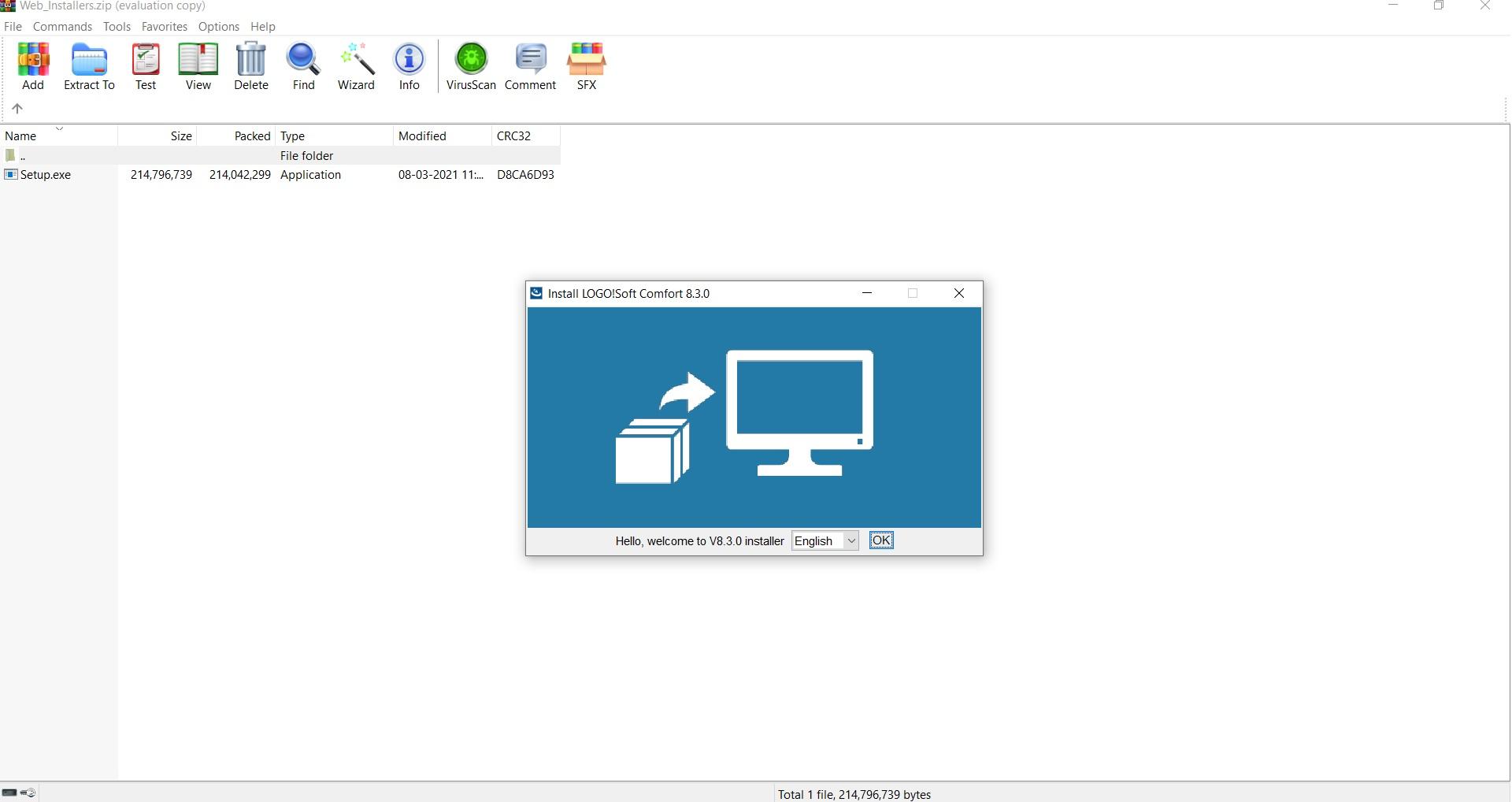Click the packed value 214,042,299
This screenshot has width=1512, height=802.
tap(240, 175)
